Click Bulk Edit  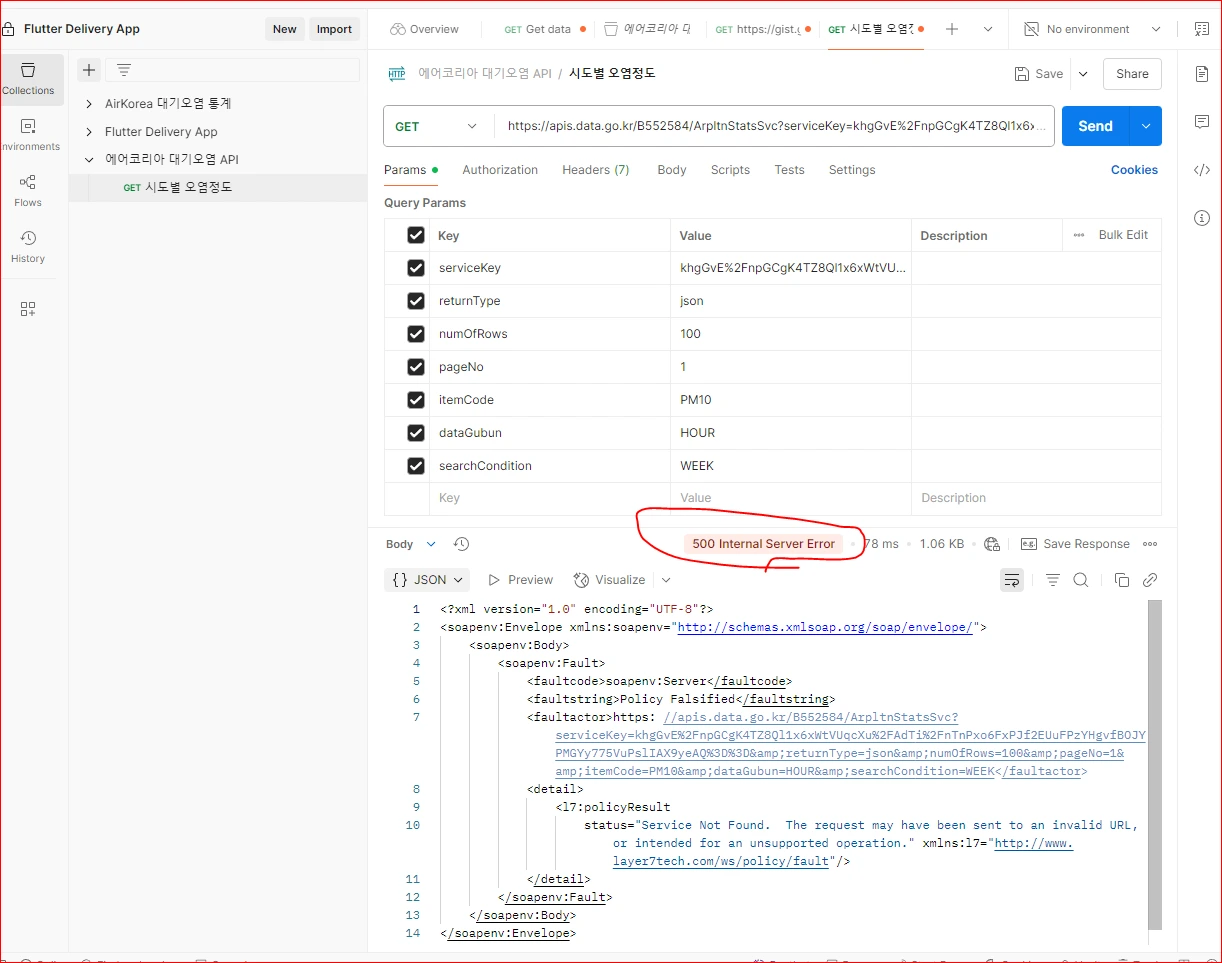(1123, 235)
